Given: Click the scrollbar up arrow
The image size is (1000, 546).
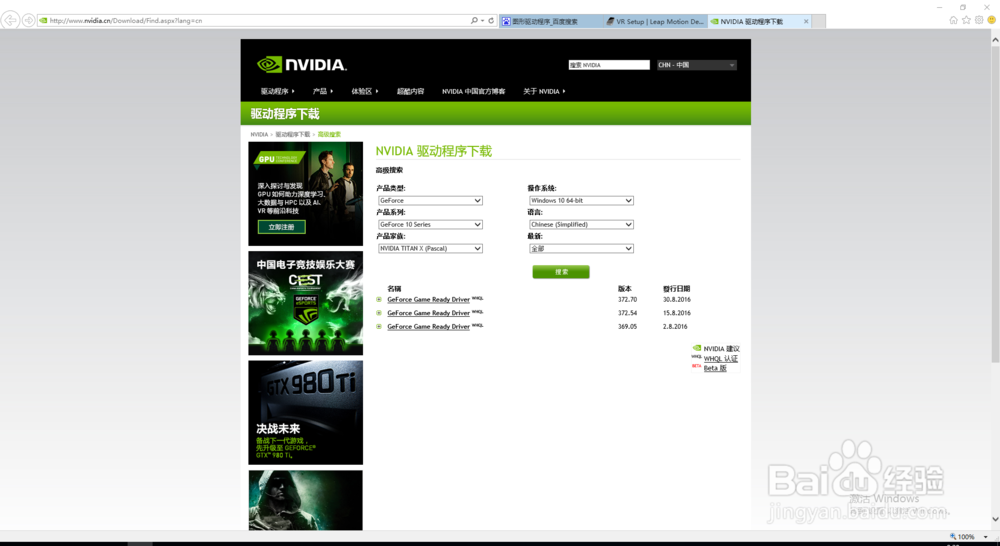Looking at the screenshot, I should [x=995, y=39].
